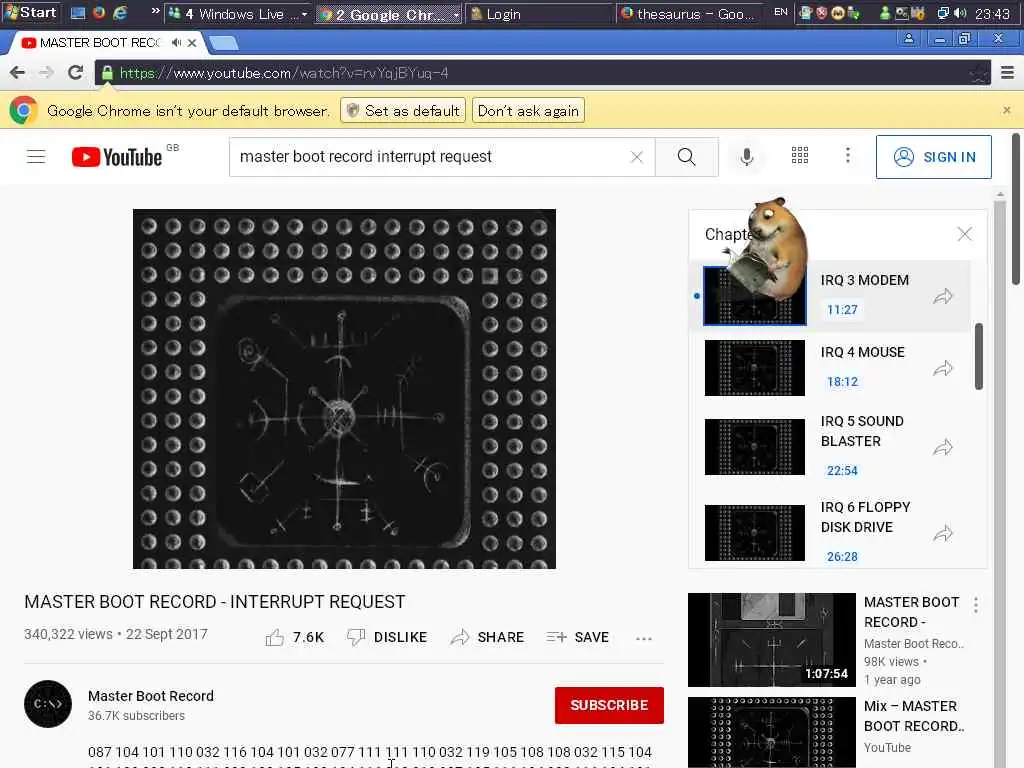Open Master Boot Record channel avatar
Image resolution: width=1024 pixels, height=768 pixels.
[48, 704]
